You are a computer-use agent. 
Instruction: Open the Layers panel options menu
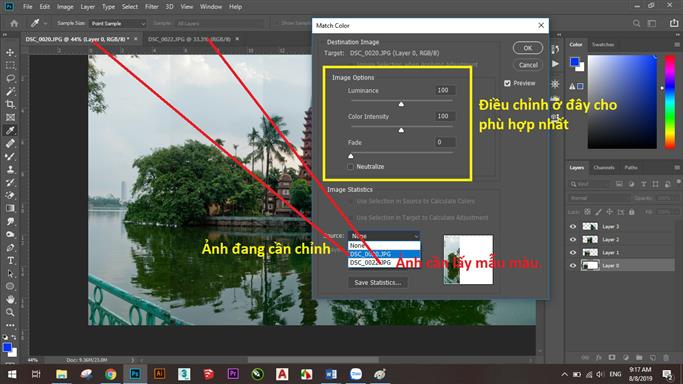tap(676, 168)
